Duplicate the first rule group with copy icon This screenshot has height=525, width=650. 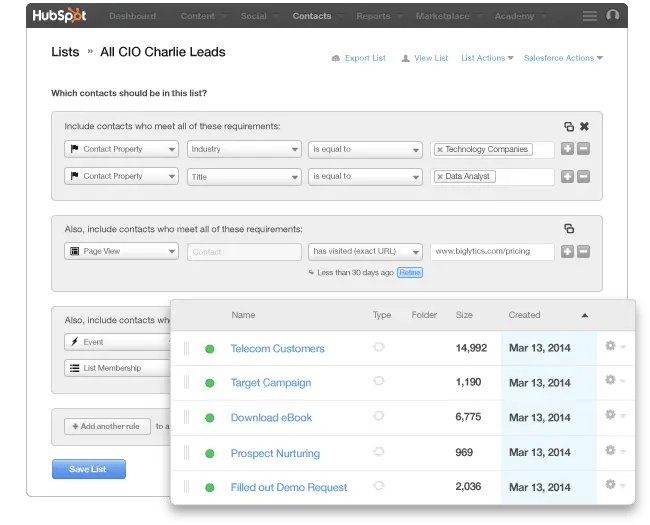pos(569,127)
